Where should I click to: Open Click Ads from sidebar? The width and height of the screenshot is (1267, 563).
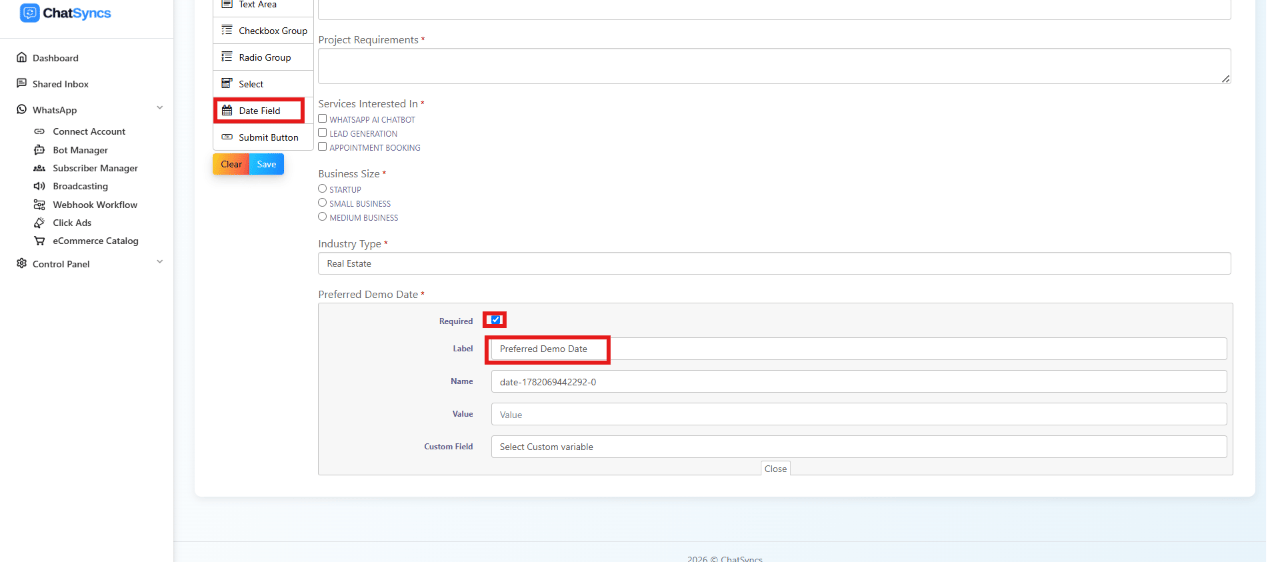pyautogui.click(x=72, y=223)
